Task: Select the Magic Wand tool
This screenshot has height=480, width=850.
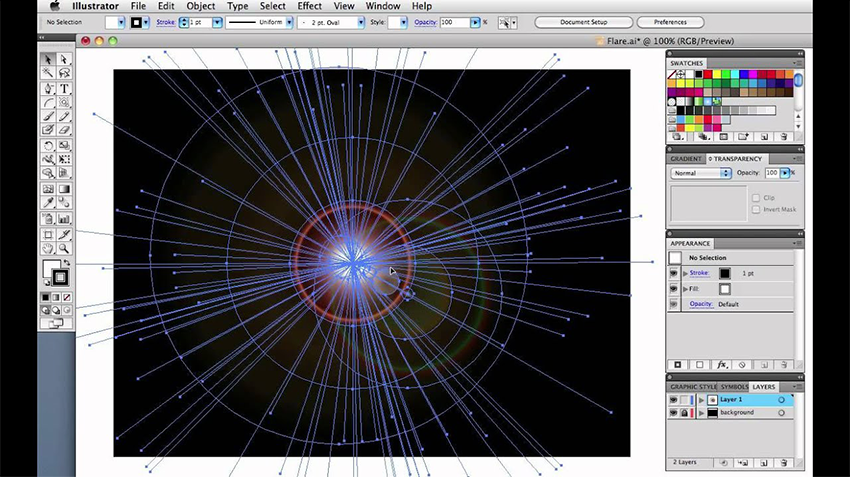Action: click(47, 74)
